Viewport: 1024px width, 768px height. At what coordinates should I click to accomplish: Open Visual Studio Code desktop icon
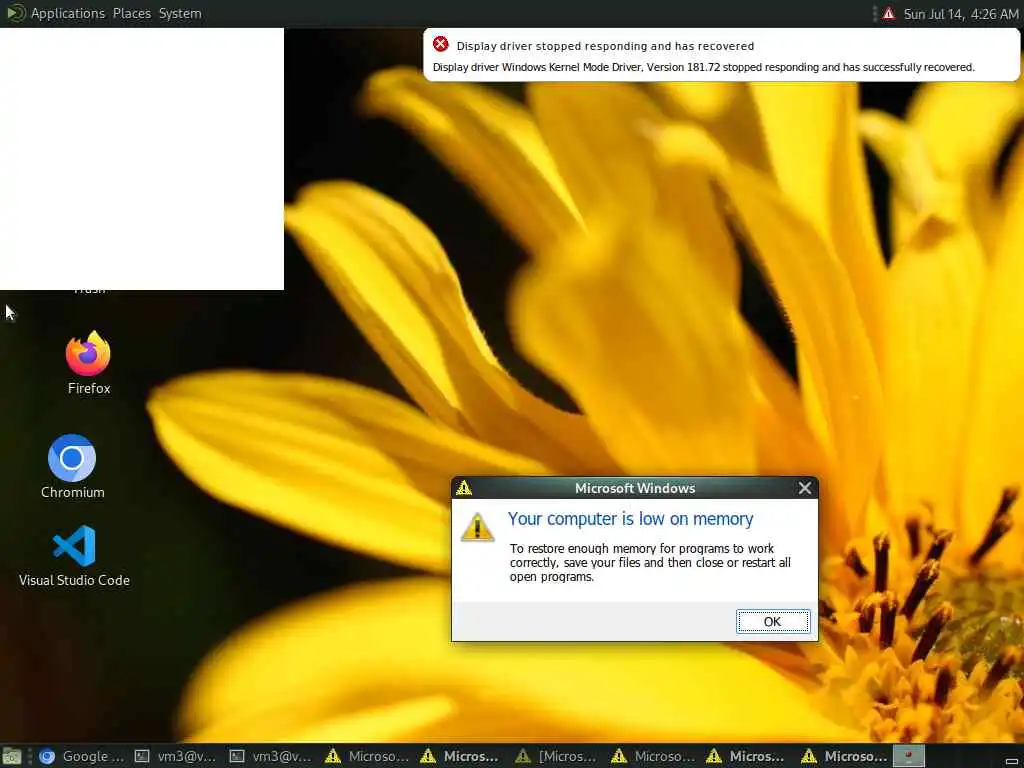pyautogui.click(x=74, y=556)
